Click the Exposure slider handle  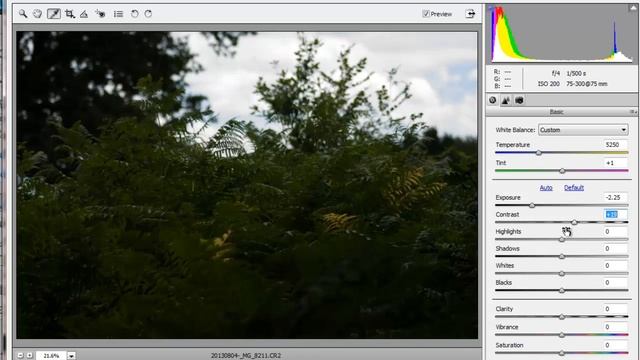click(x=532, y=205)
